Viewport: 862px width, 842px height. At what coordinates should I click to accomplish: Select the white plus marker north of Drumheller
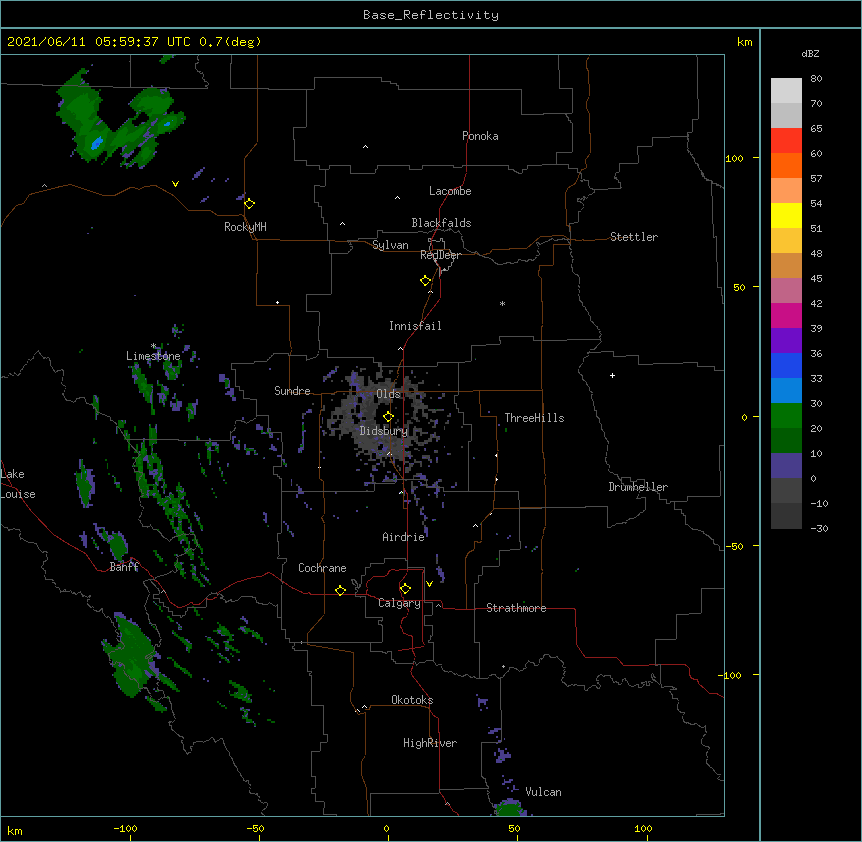(x=612, y=375)
